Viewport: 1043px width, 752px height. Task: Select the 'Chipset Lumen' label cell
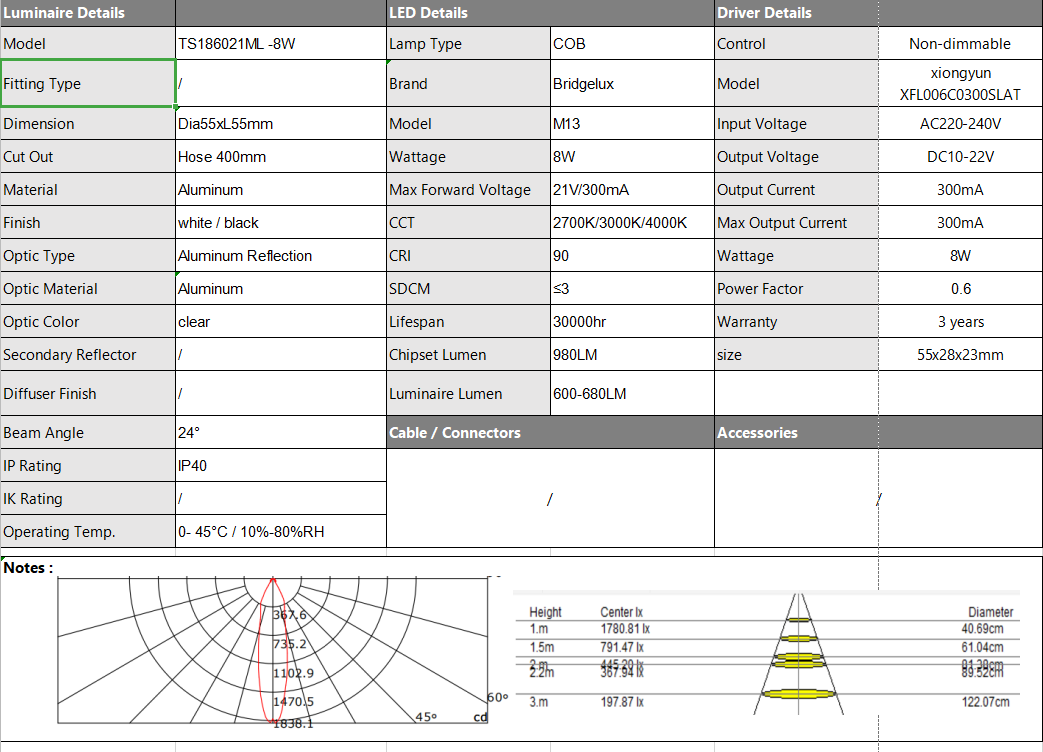[x=468, y=355]
